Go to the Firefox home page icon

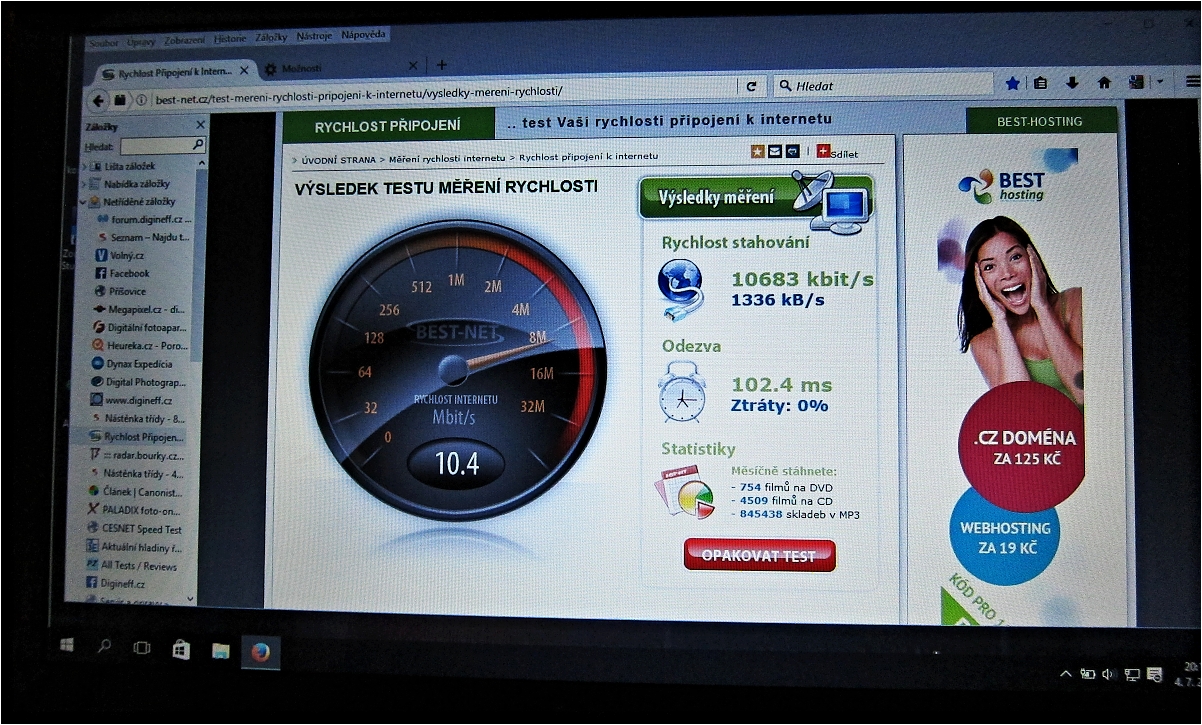coord(1104,84)
